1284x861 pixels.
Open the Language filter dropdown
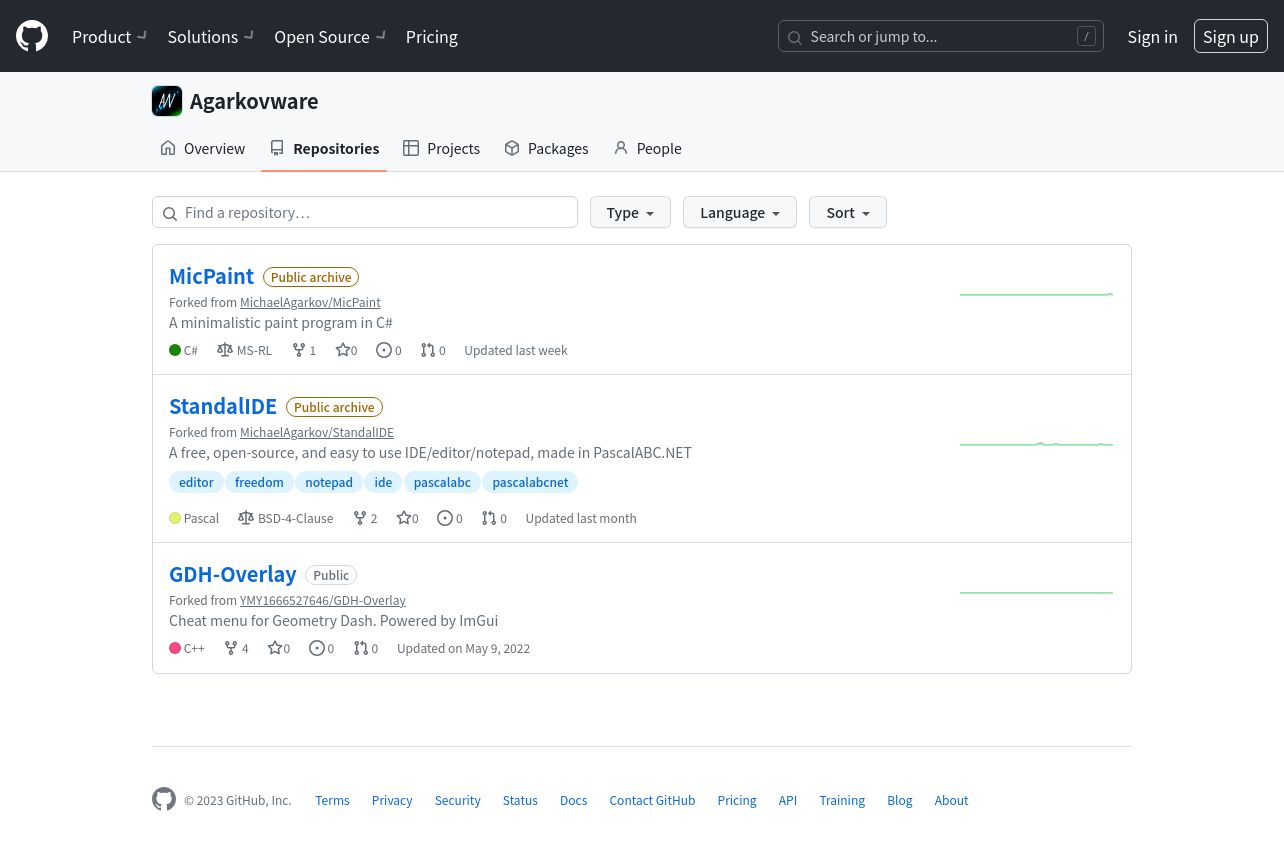point(740,212)
